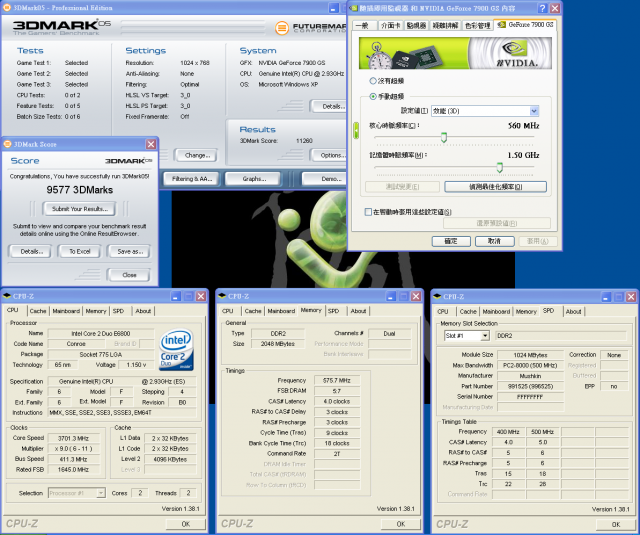Viewport: 640px width, 535px height.
Task: Click the middle CPU-Z window title icon
Action: point(222,296)
